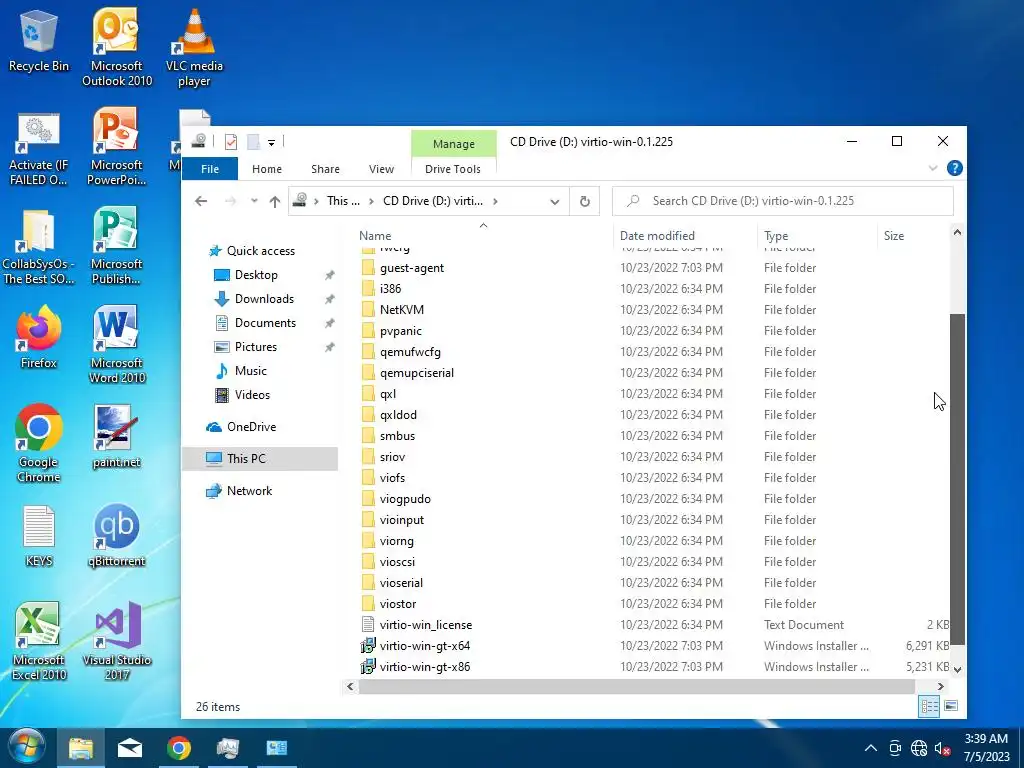Expand the ribbon with the chevron
The image size is (1024, 768).
[x=933, y=168]
